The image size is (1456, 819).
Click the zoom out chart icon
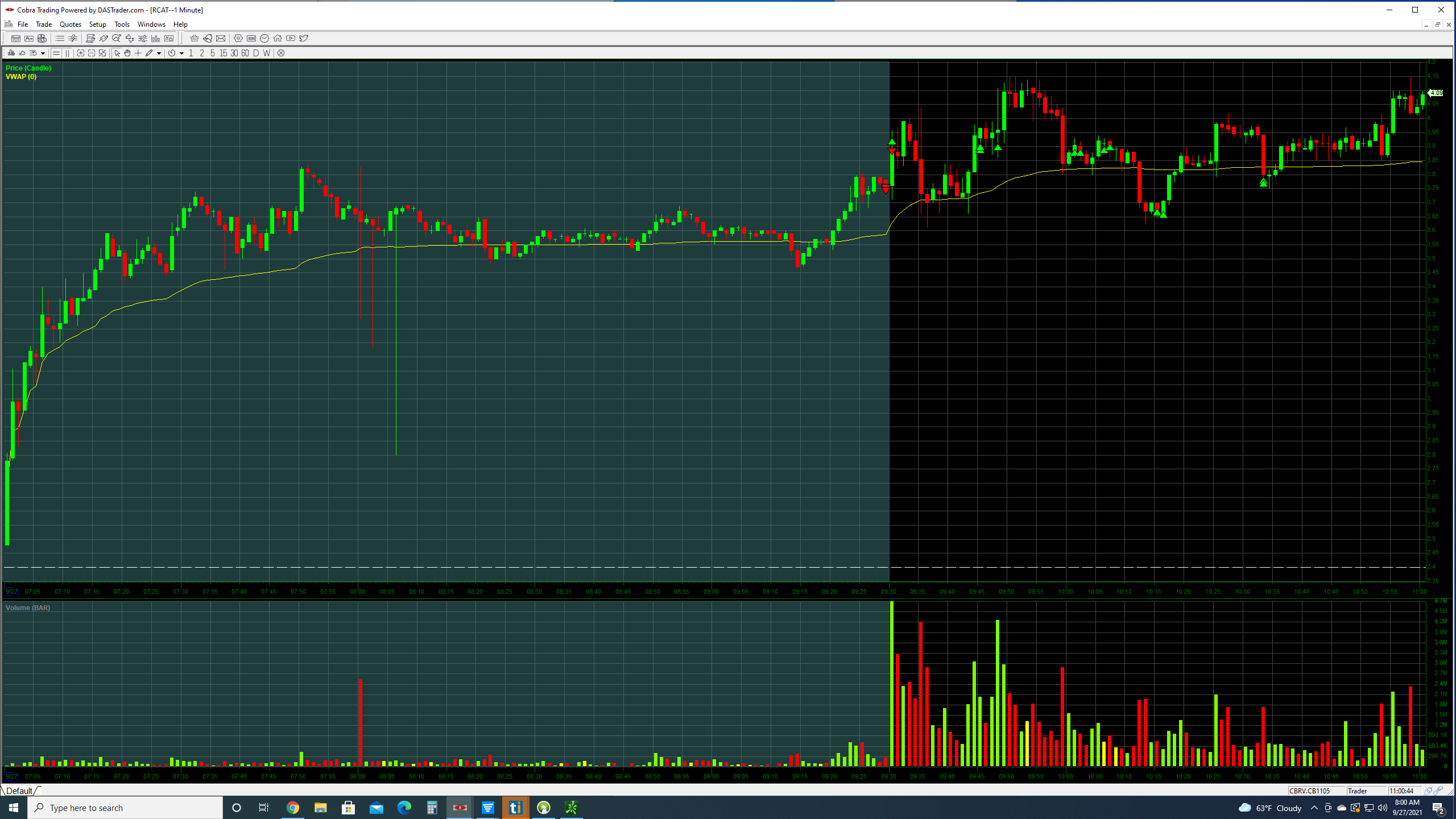(92, 53)
